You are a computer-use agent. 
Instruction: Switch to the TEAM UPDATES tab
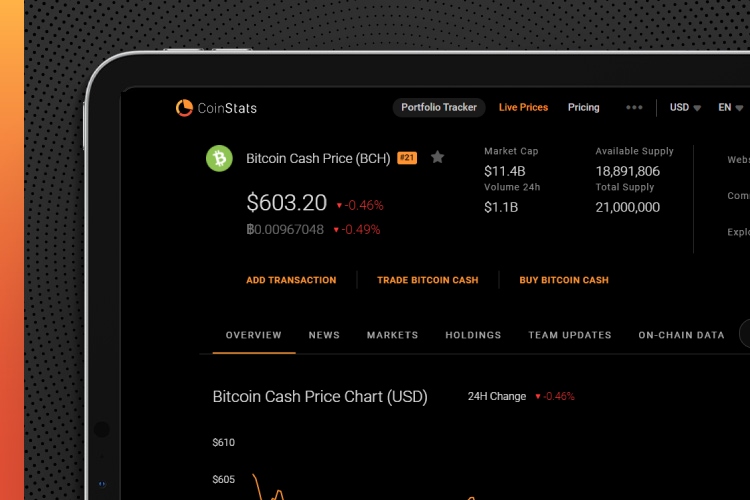tap(570, 335)
